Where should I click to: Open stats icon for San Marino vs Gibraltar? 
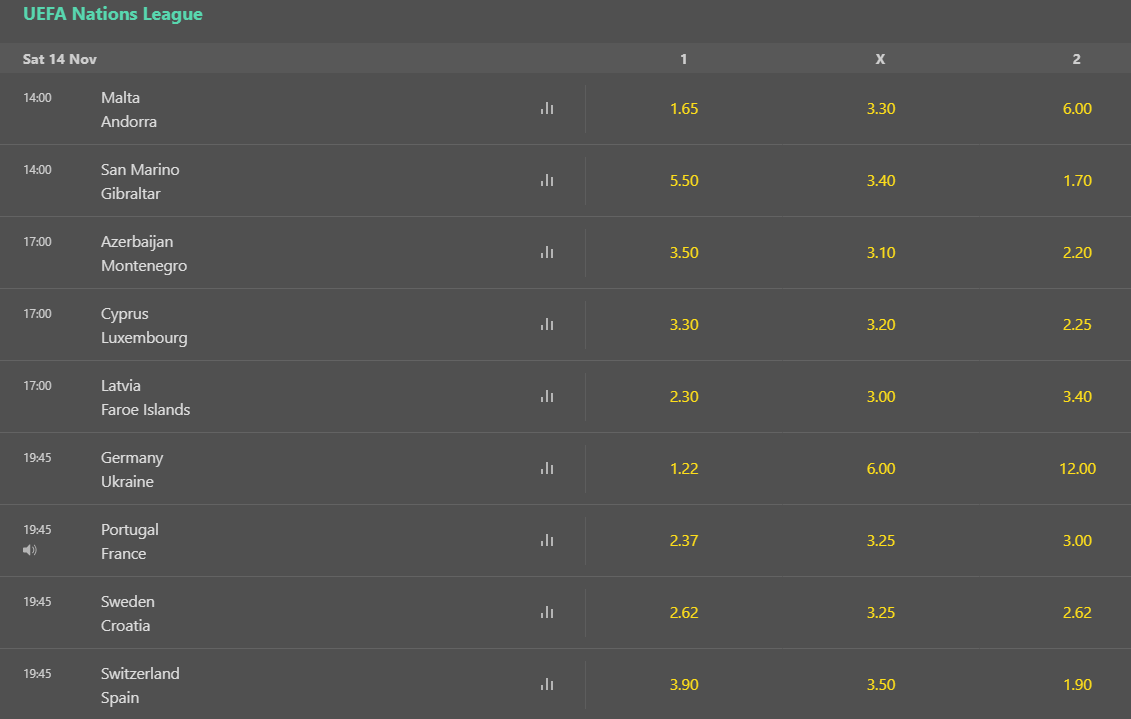547,180
